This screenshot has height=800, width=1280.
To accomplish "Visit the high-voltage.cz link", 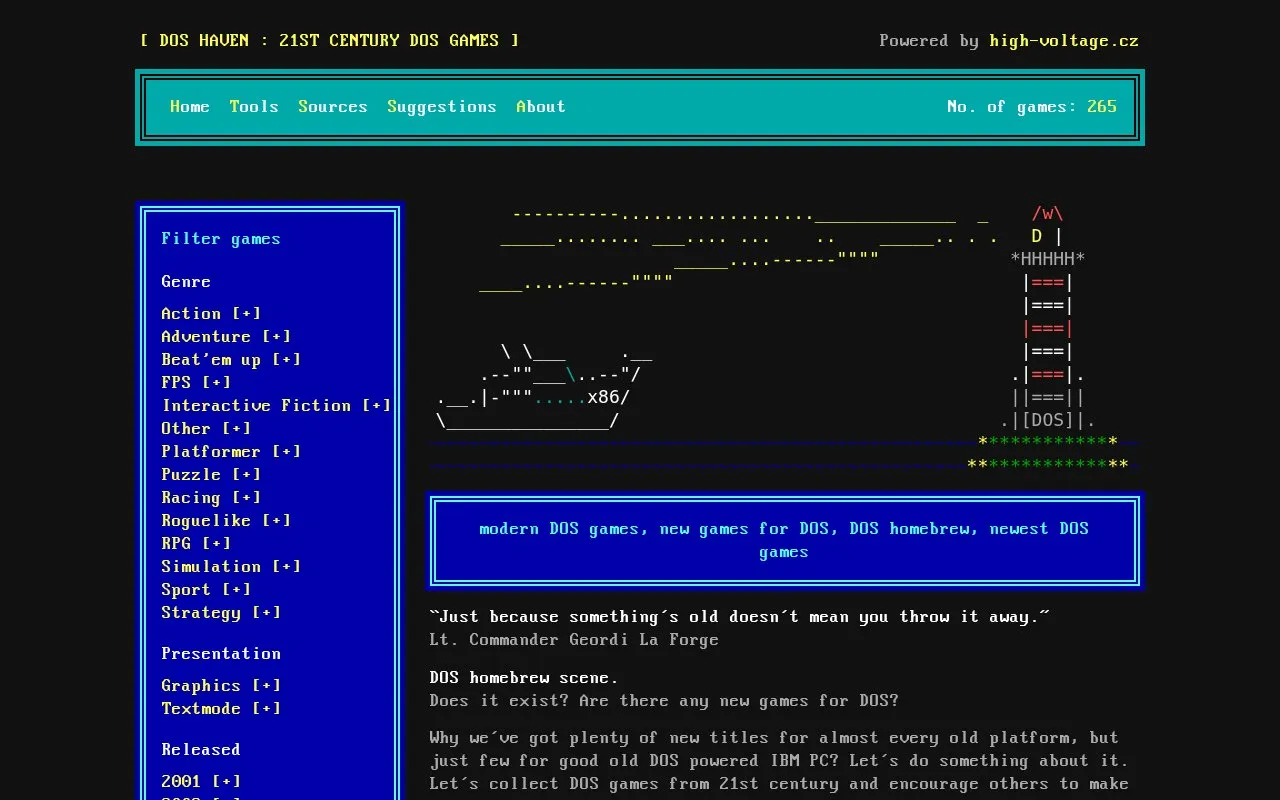I will pos(1064,41).
